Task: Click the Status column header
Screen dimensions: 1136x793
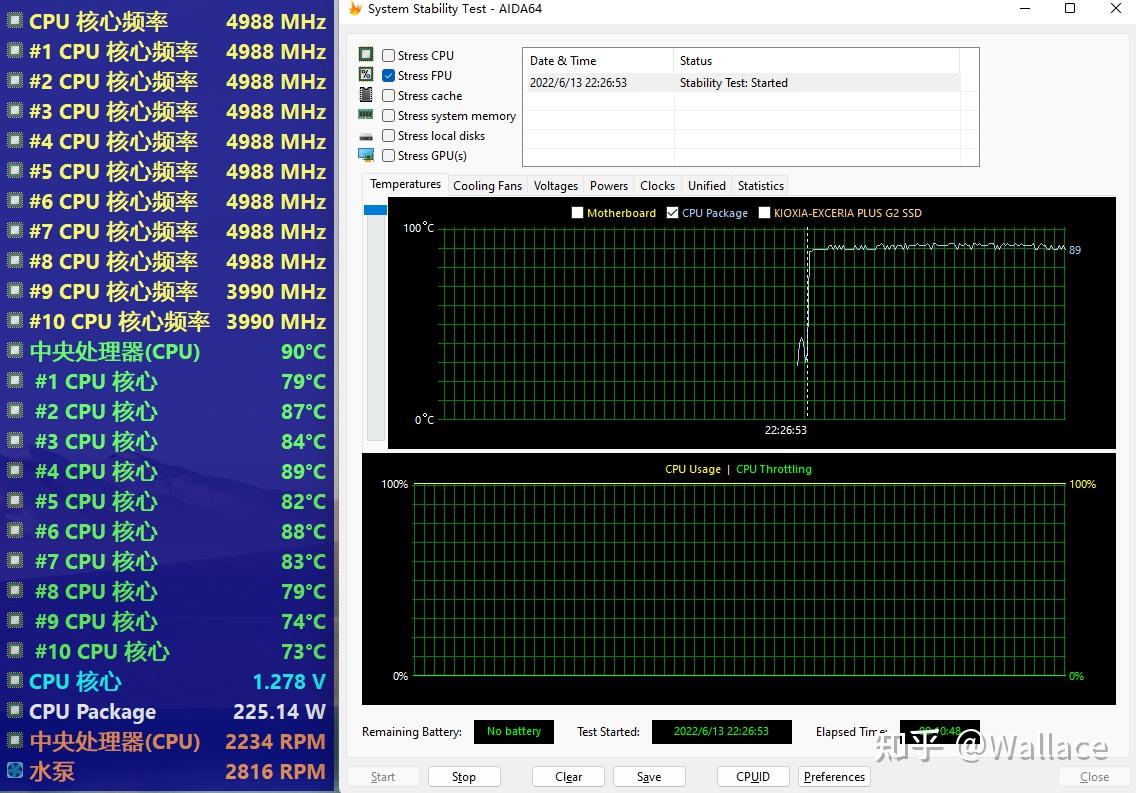Action: [x=816, y=61]
